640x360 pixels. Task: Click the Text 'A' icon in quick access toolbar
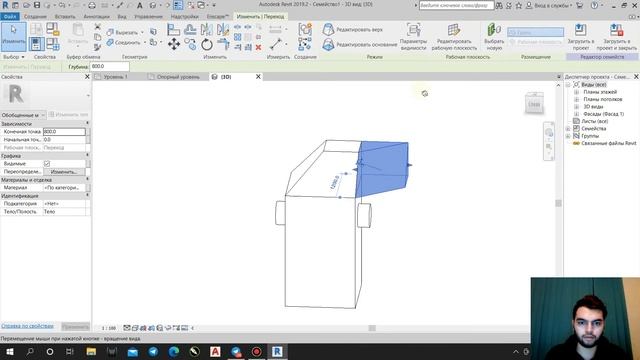(140, 5)
